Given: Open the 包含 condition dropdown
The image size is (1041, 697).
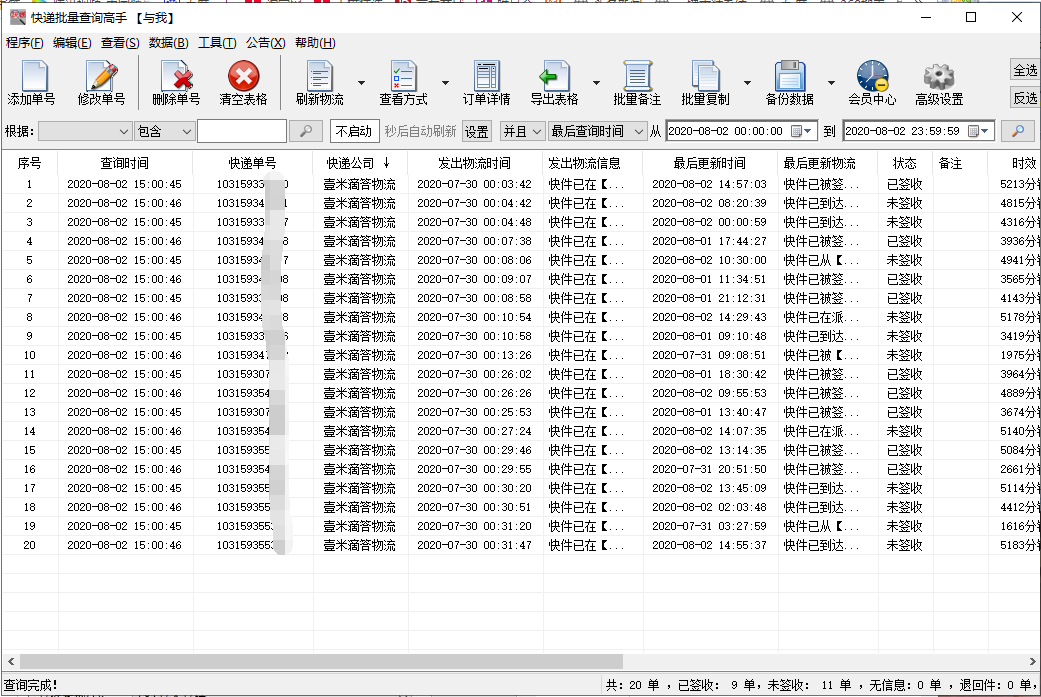Looking at the screenshot, I should tap(164, 131).
